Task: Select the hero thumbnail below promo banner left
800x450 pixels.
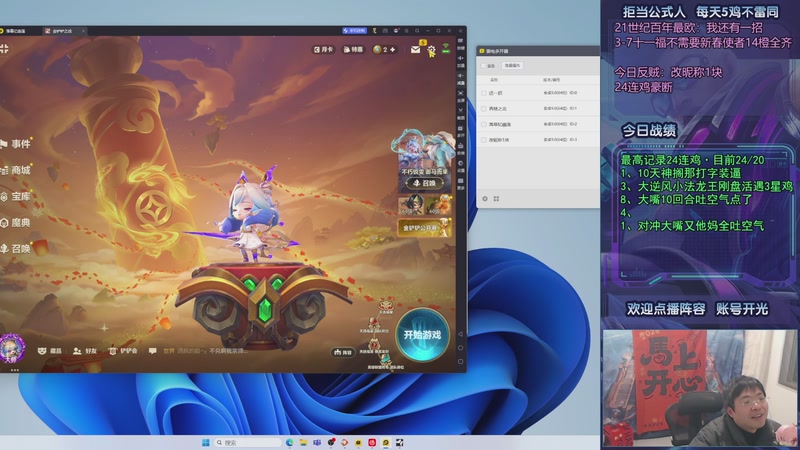Action: coord(411,205)
